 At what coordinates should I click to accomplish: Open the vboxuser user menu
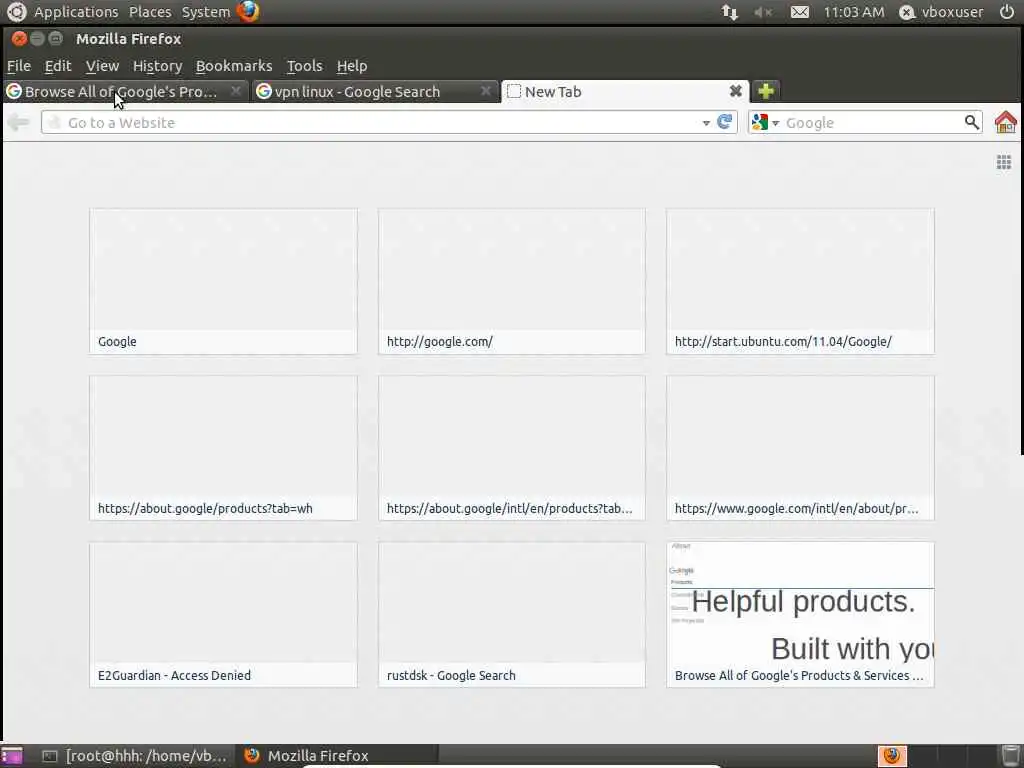pos(941,12)
